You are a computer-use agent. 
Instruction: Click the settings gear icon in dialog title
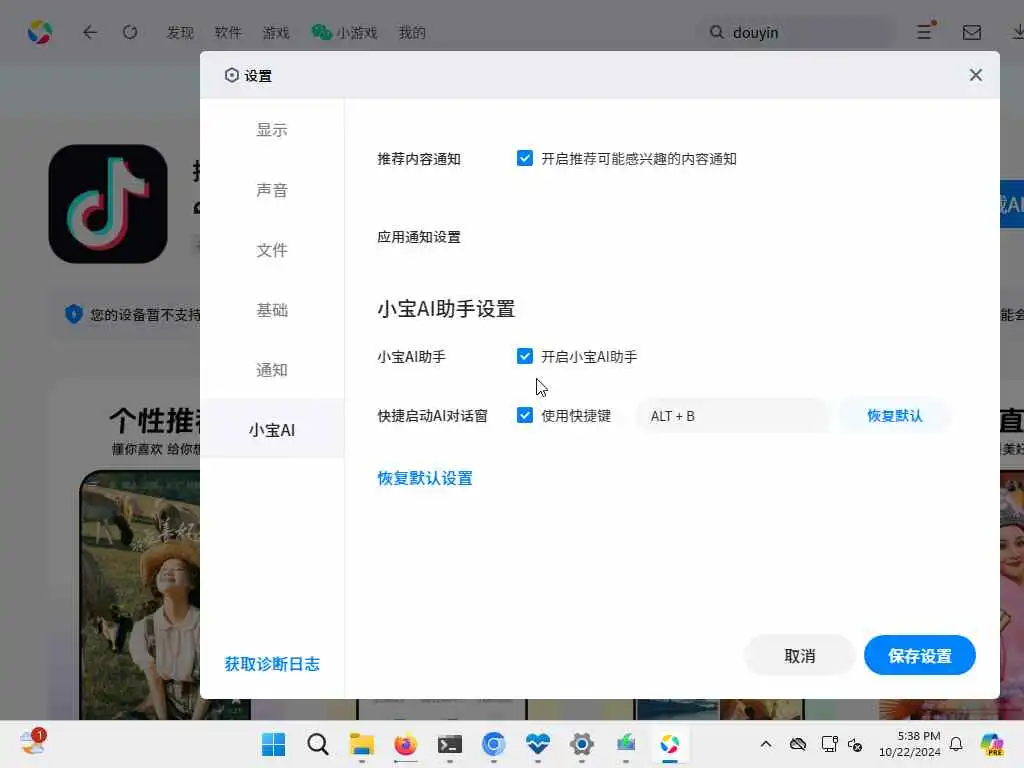[231, 75]
